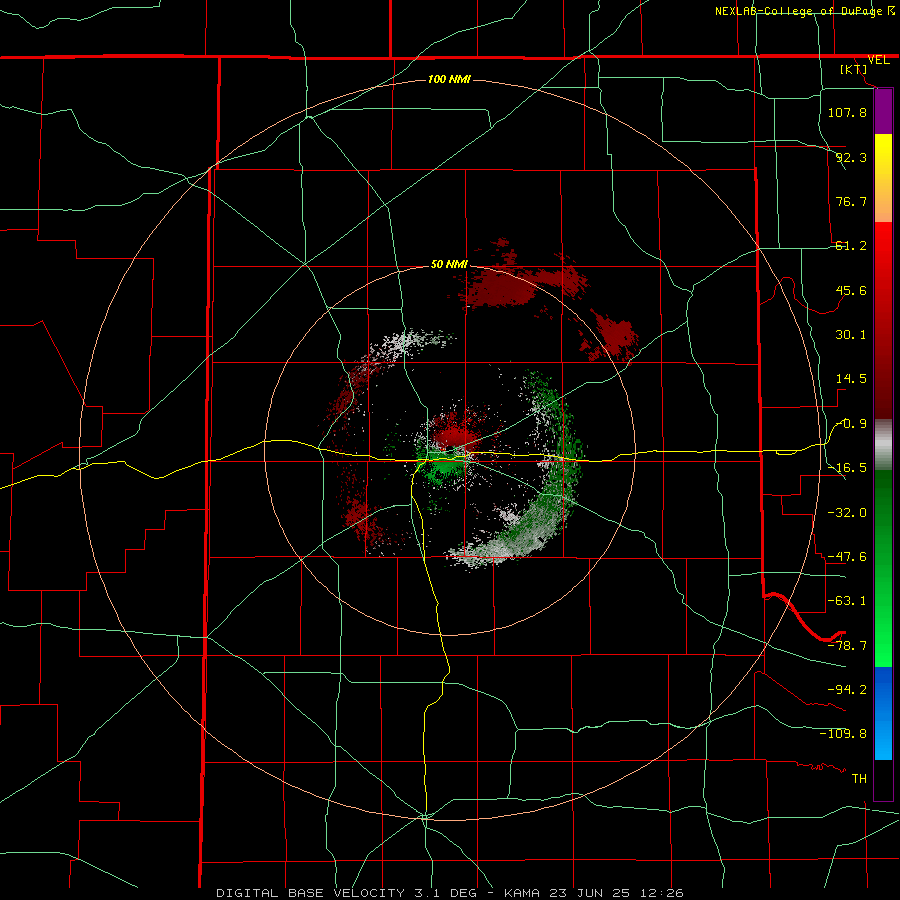This screenshot has width=900, height=900.
Task: Click the purple segment of the color bar
Action: (x=883, y=111)
